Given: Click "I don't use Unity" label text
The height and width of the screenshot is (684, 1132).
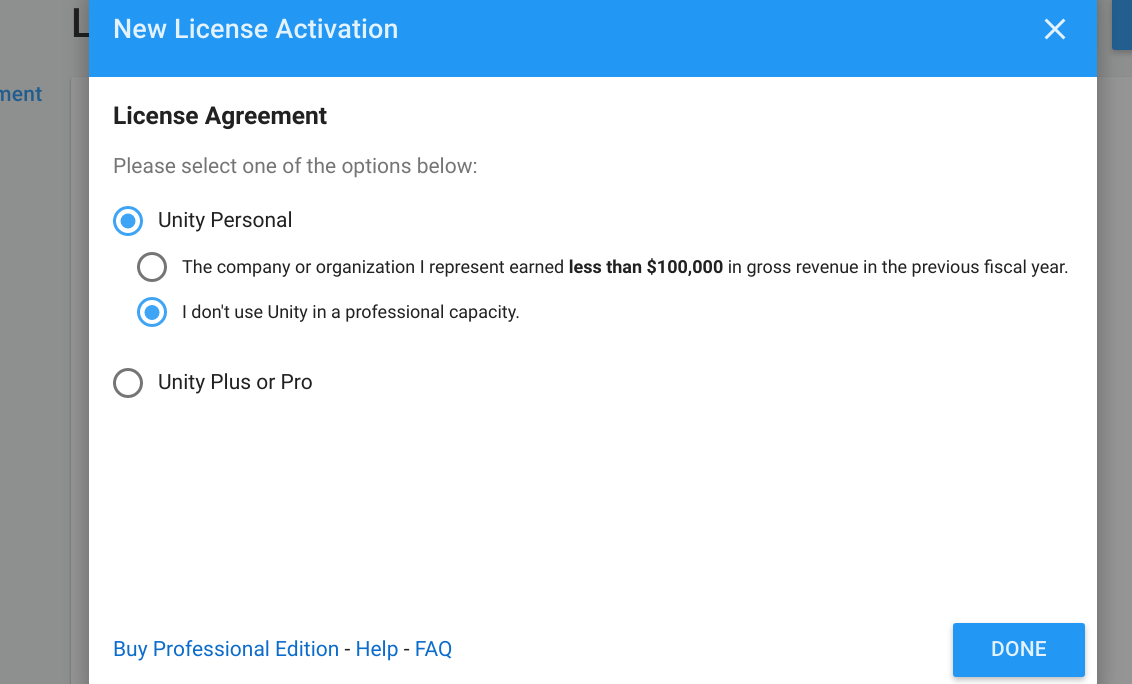Looking at the screenshot, I should 350,312.
